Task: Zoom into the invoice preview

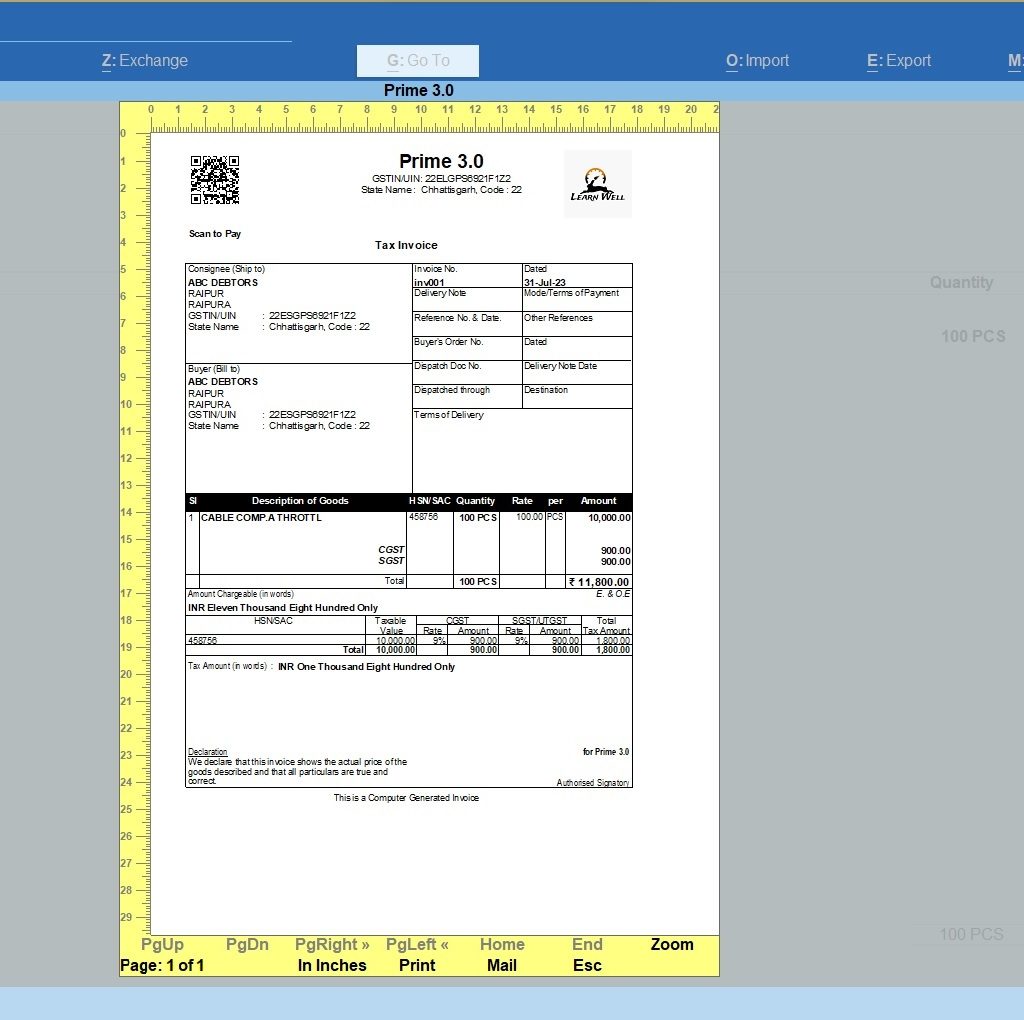Action: [x=671, y=944]
